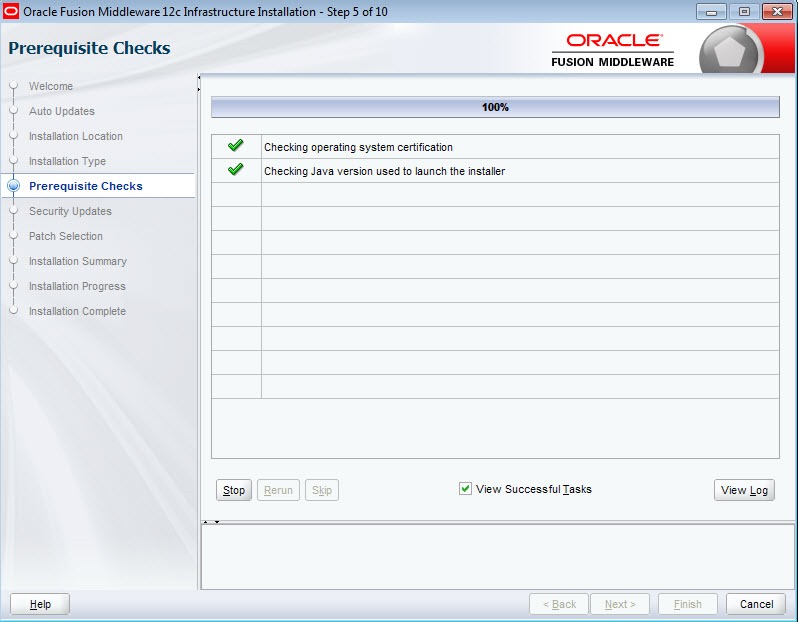Image resolution: width=798 pixels, height=622 pixels.
Task: Maximize the installer window
Action: [x=744, y=12]
